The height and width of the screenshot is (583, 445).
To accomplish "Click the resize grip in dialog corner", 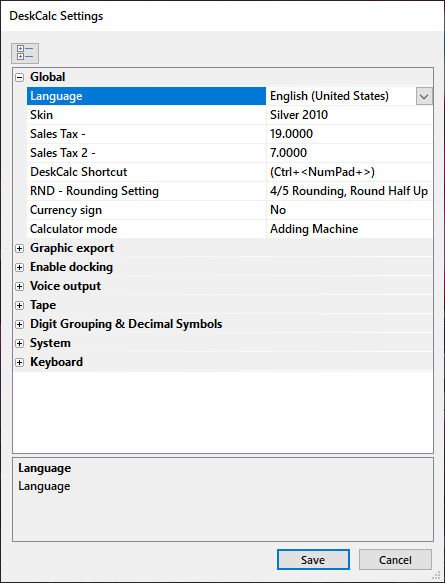I will click(x=437, y=575).
